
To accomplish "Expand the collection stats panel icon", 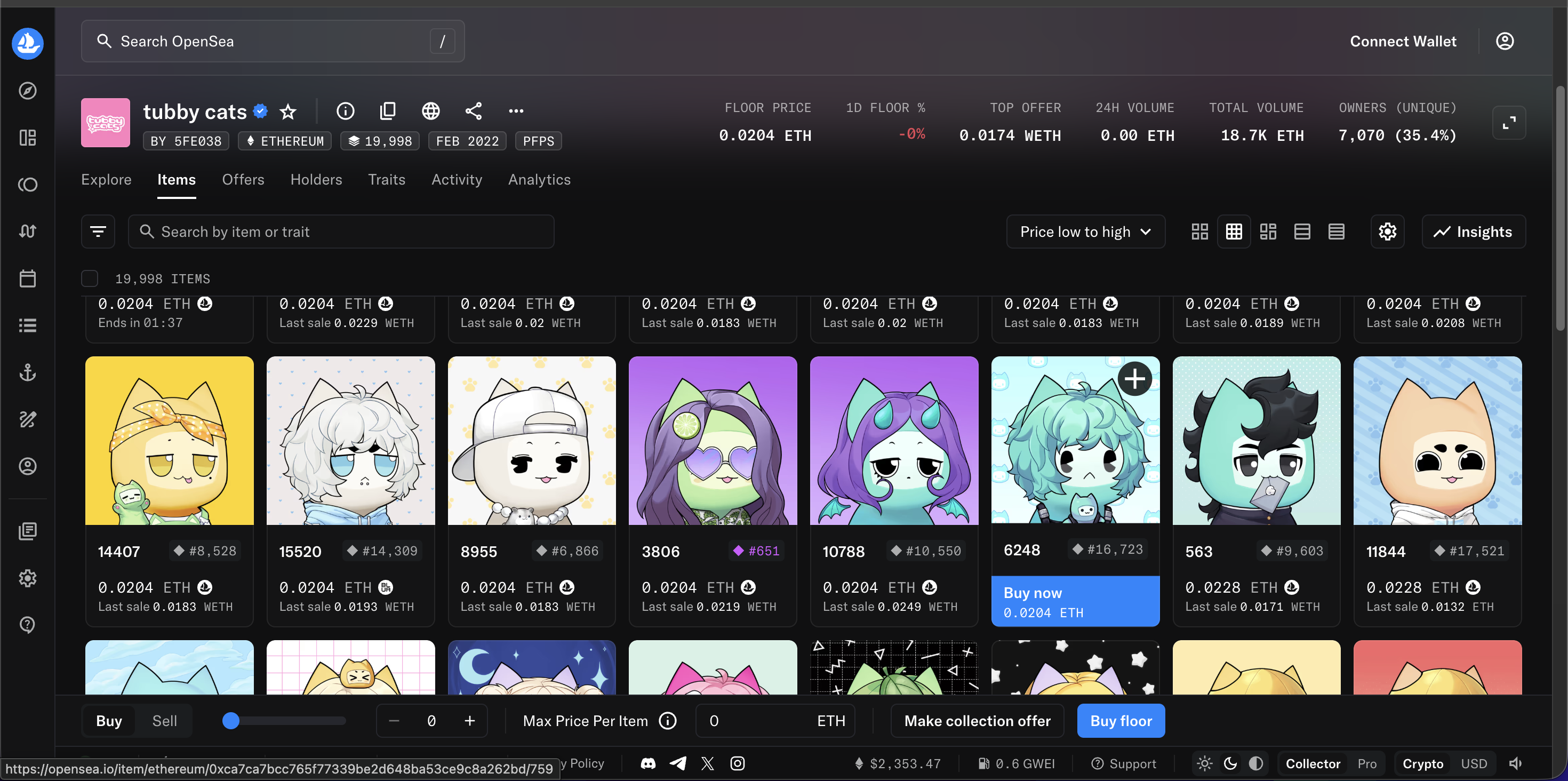I will (x=1509, y=123).
